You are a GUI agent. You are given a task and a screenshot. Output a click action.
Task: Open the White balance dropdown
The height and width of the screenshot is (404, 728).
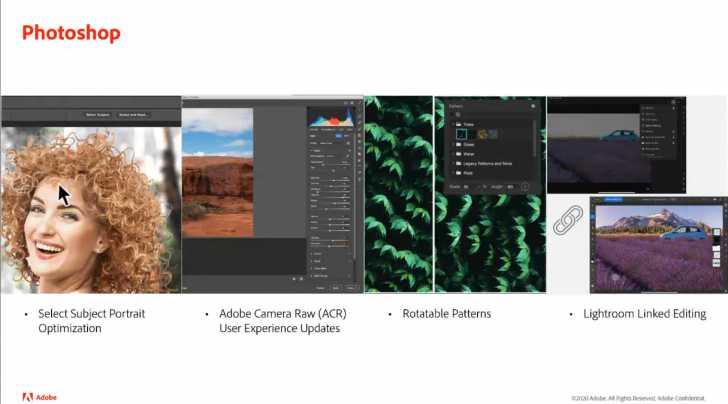[x=334, y=156]
